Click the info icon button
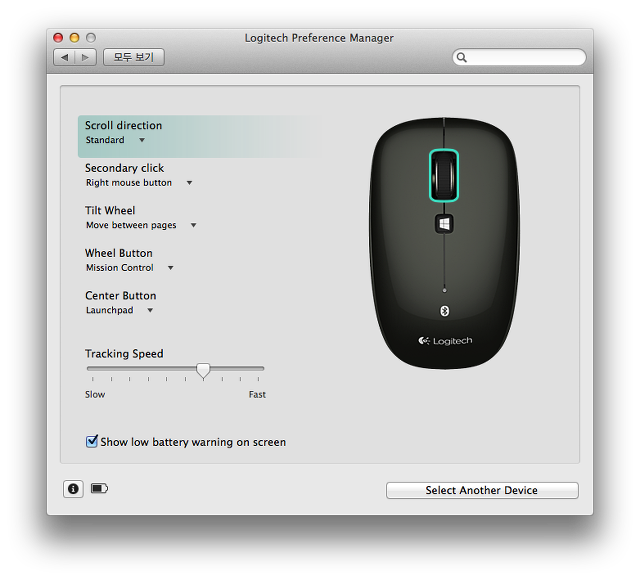This screenshot has width=640, height=580. pos(73,489)
